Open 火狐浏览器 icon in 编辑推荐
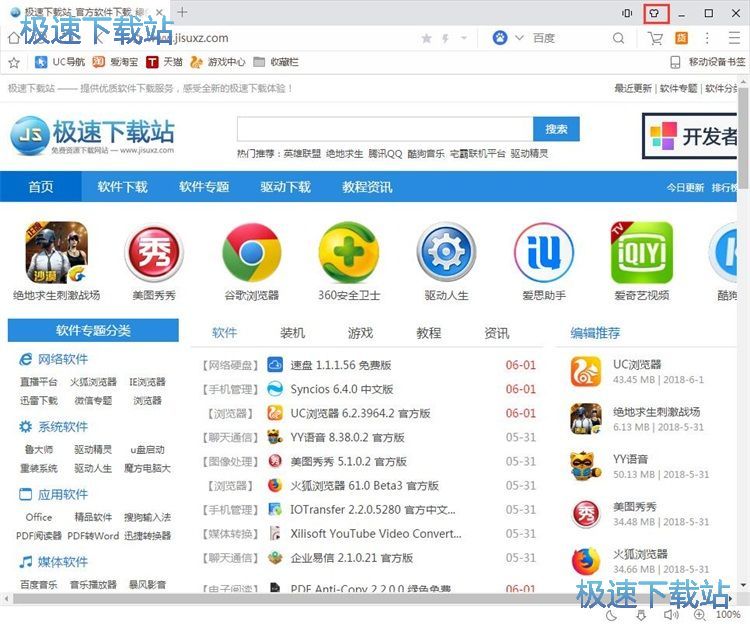This screenshot has height=624, width=750. pos(585,561)
